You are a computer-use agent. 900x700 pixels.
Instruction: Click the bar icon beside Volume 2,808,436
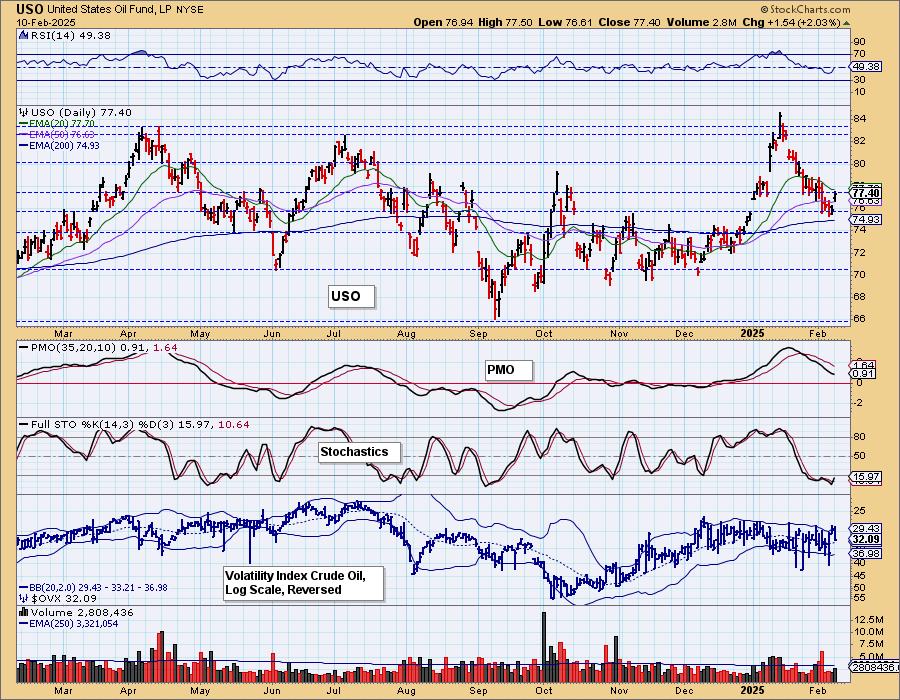pyautogui.click(x=24, y=613)
